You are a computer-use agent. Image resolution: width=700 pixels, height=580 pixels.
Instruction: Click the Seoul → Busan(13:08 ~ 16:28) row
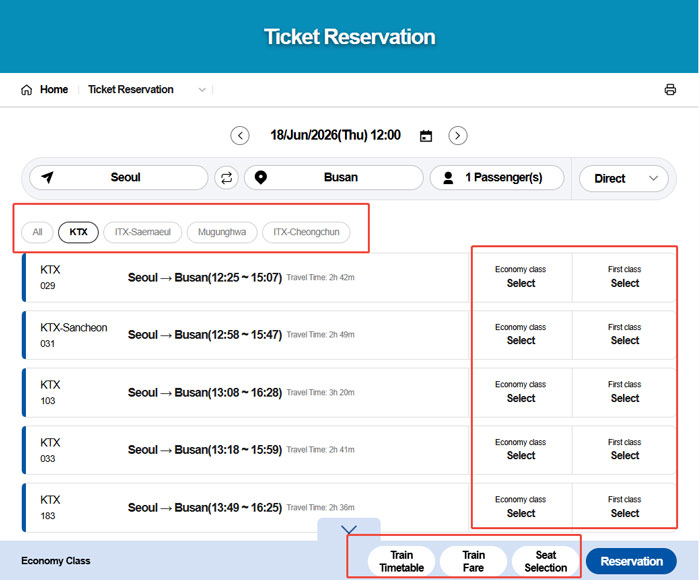point(246,392)
